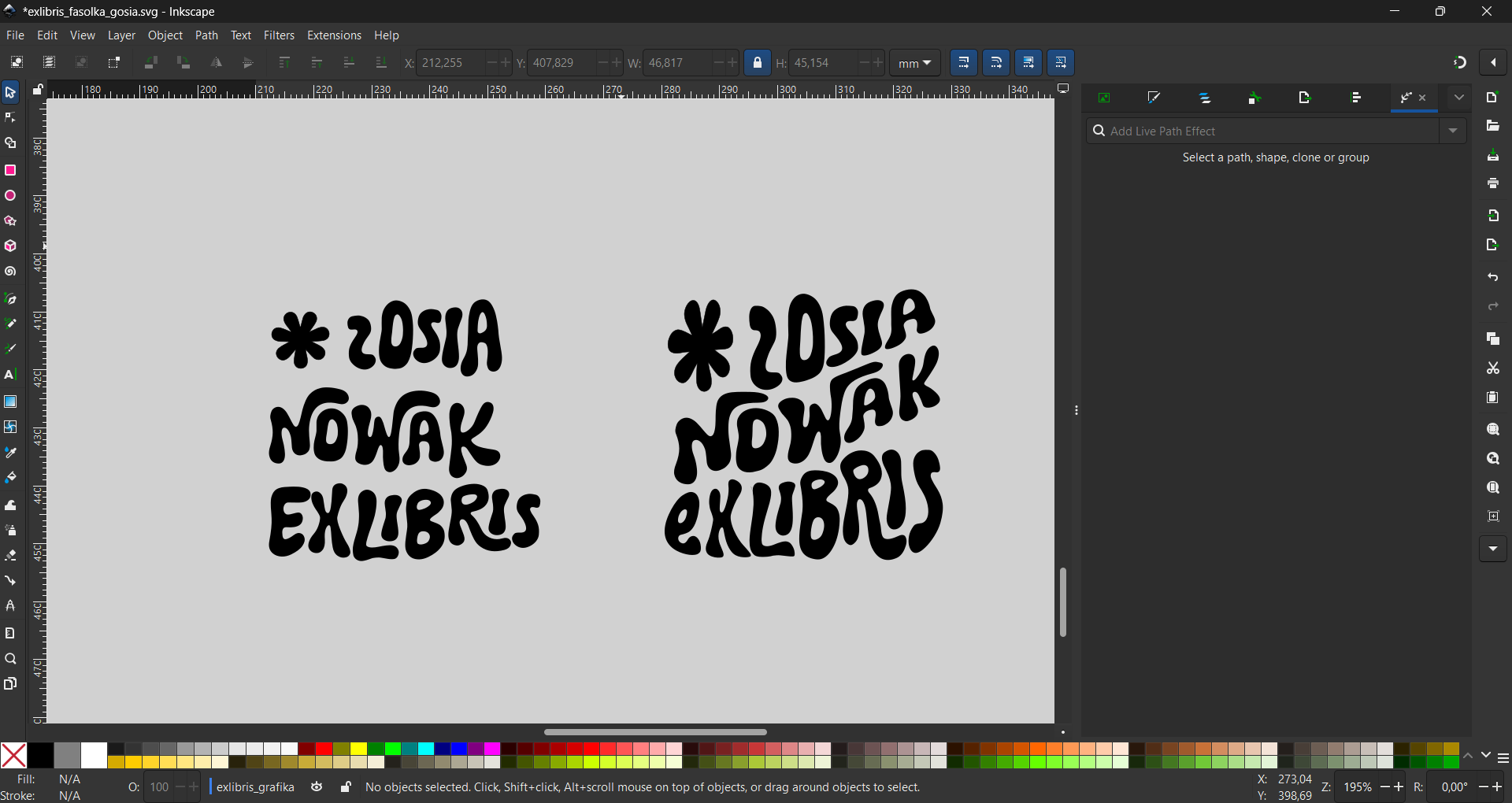Viewport: 1512px width, 803px height.
Task: Select the Connector tool
Action: click(10, 581)
